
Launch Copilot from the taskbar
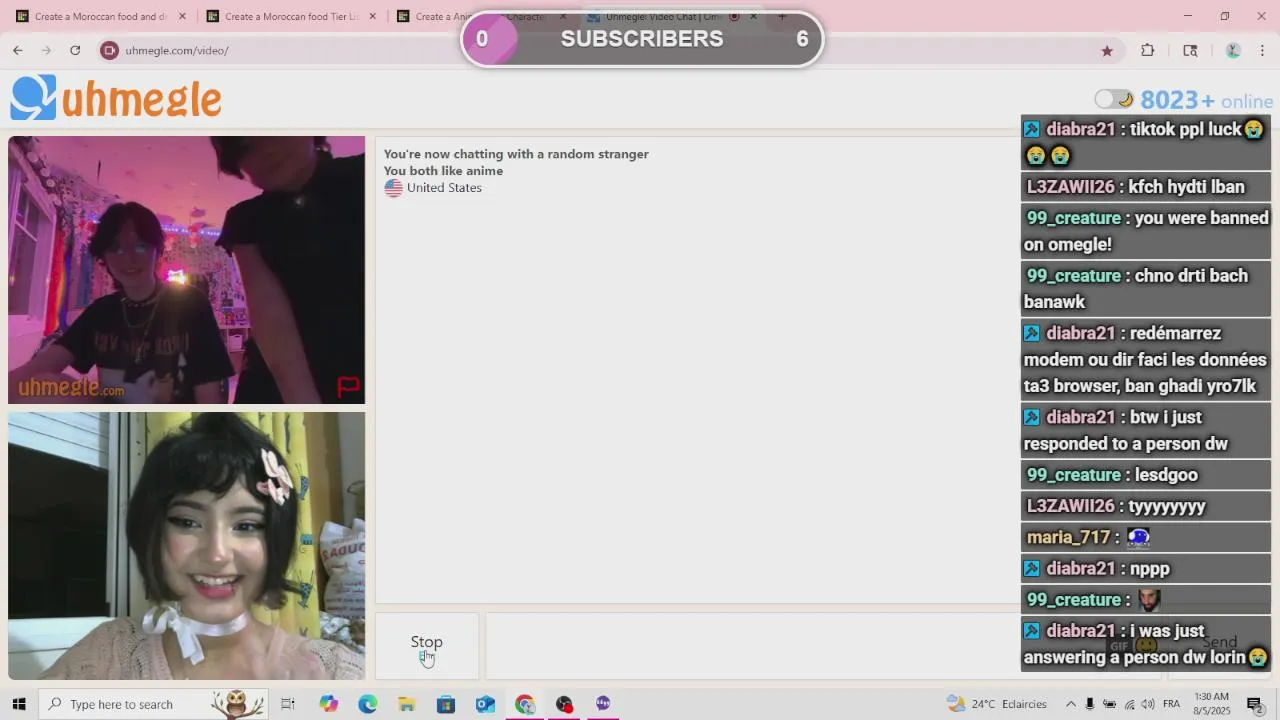coord(328,704)
